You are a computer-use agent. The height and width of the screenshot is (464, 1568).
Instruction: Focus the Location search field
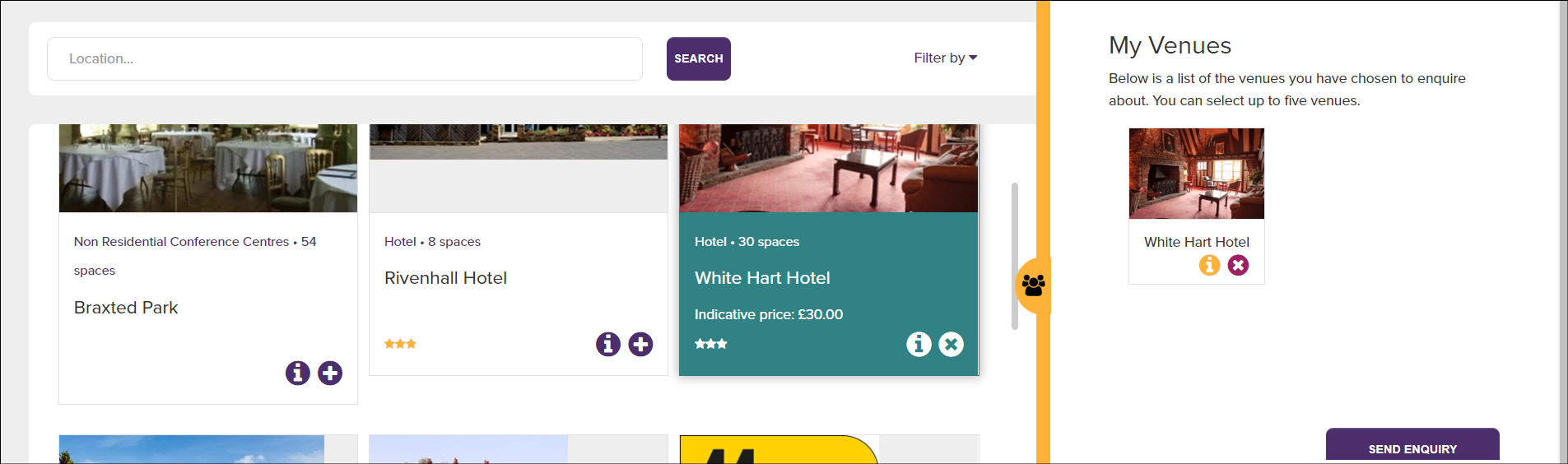[x=345, y=58]
